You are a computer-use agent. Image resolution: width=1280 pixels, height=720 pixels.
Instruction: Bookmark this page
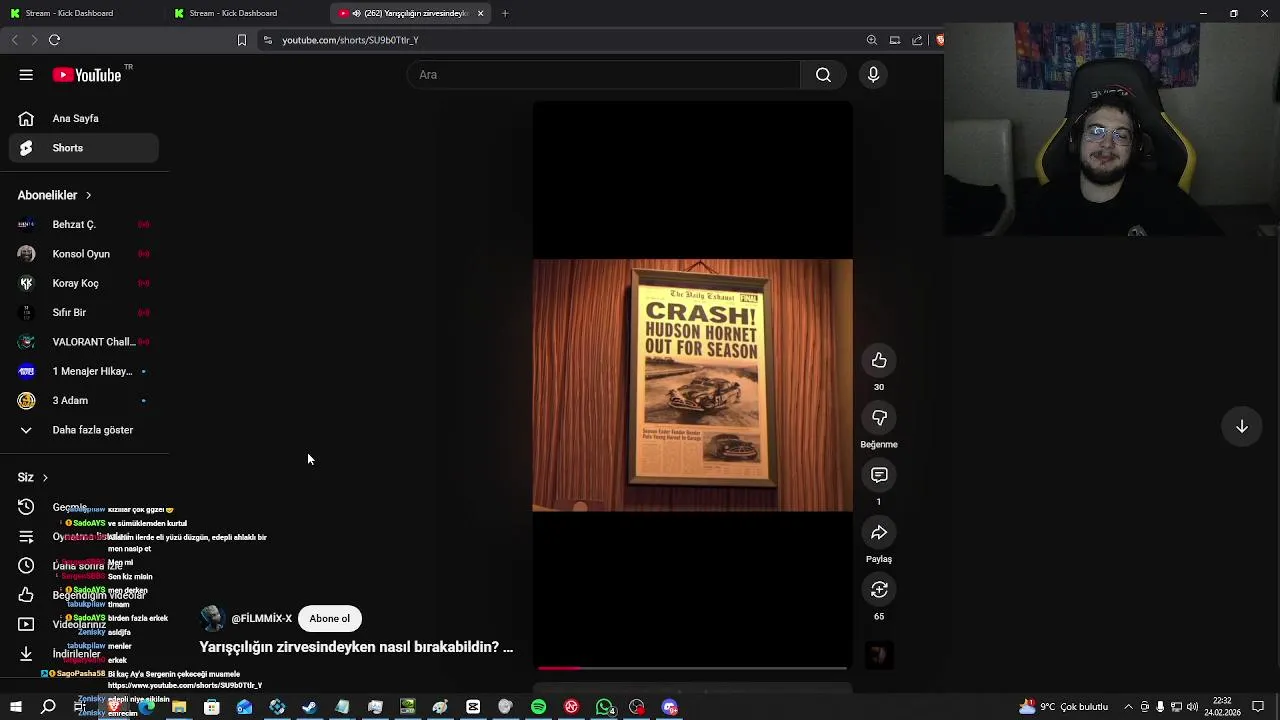tap(241, 40)
